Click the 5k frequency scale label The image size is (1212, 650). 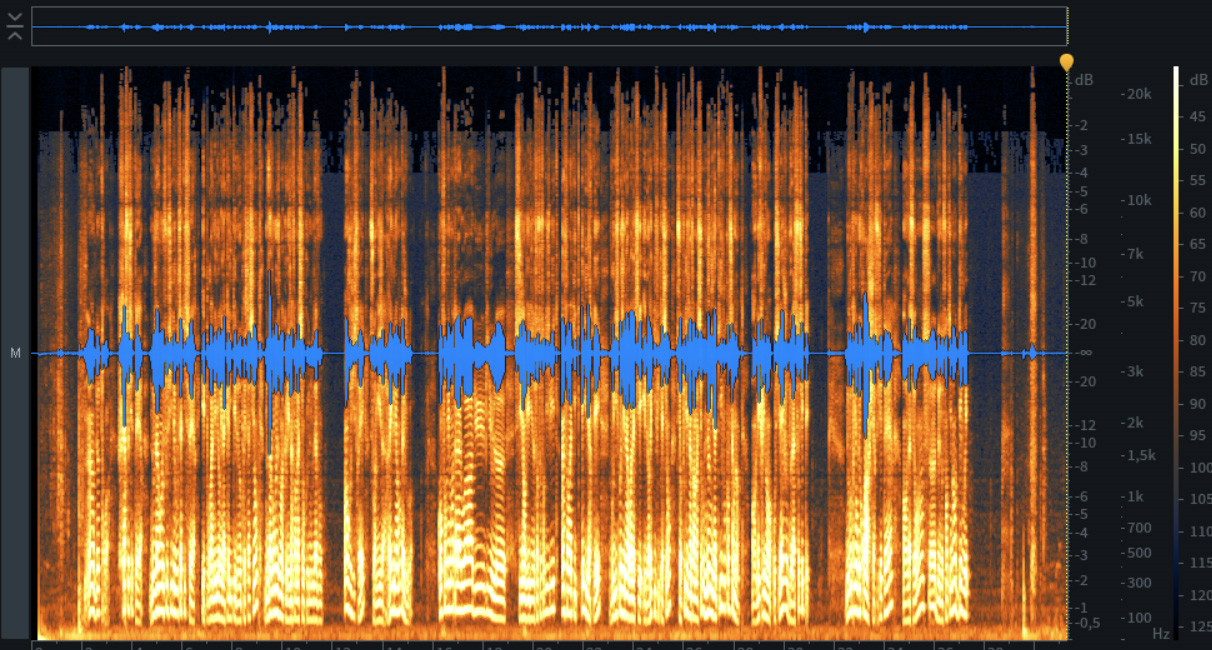(1133, 301)
